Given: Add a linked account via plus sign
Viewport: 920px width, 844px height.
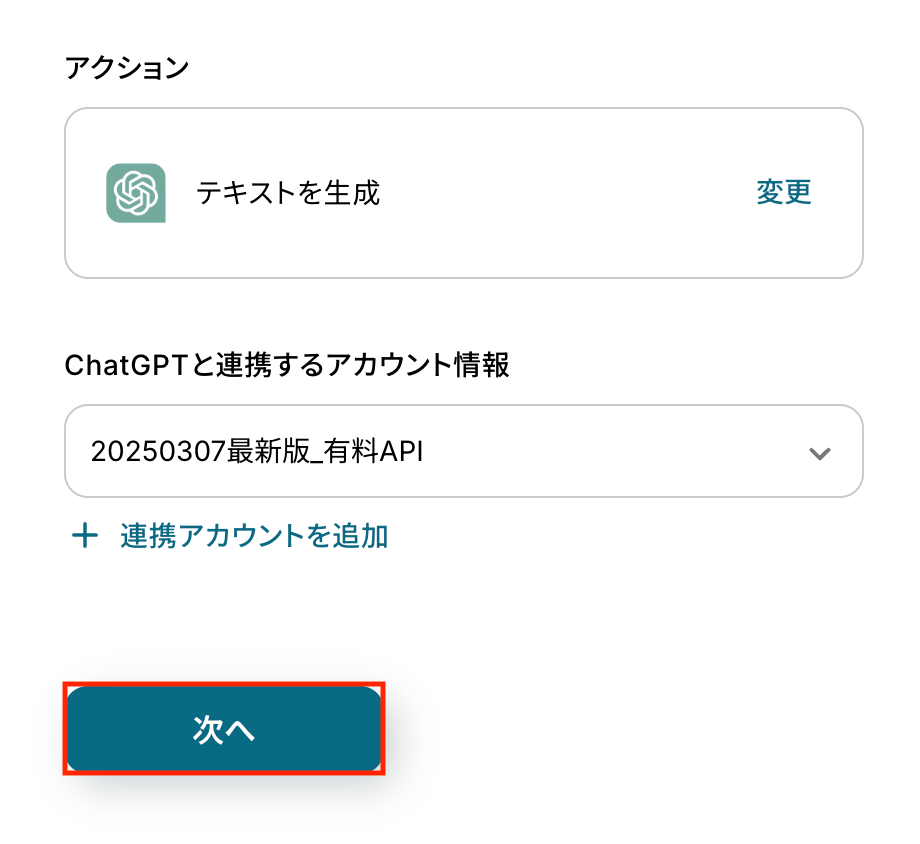Looking at the screenshot, I should click(85, 537).
